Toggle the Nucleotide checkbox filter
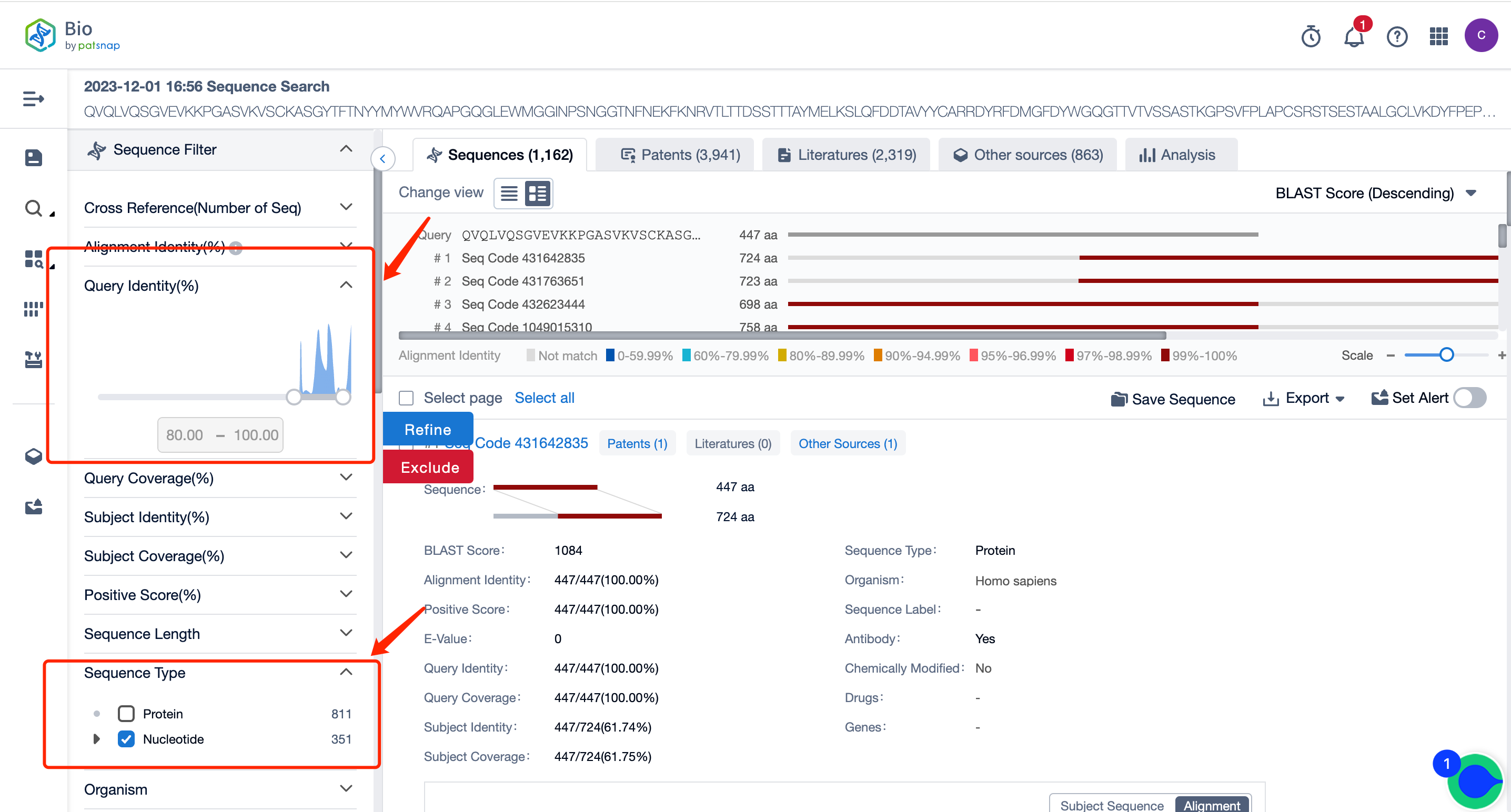The height and width of the screenshot is (812, 1511). (127, 739)
